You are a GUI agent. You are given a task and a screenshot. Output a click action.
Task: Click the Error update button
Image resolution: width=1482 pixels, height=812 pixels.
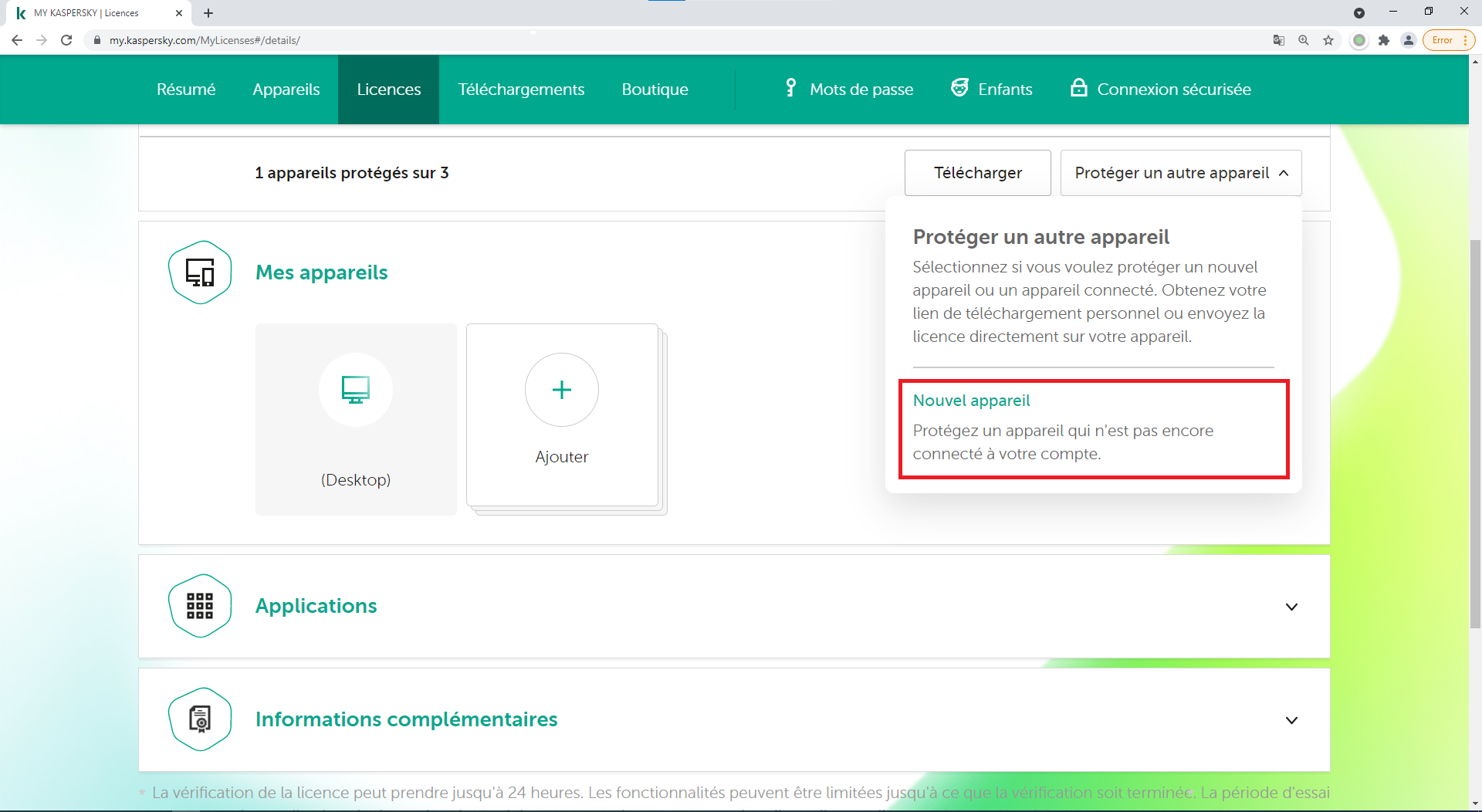point(1449,40)
